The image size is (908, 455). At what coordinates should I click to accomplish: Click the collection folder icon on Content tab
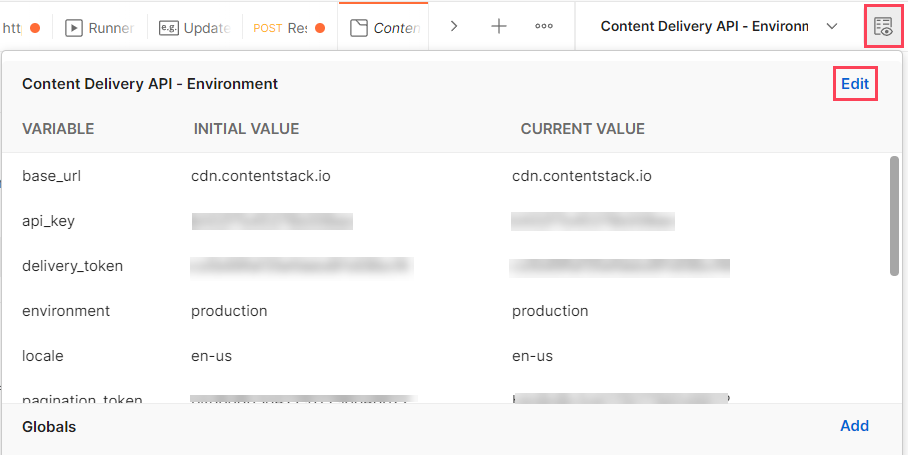(358, 28)
